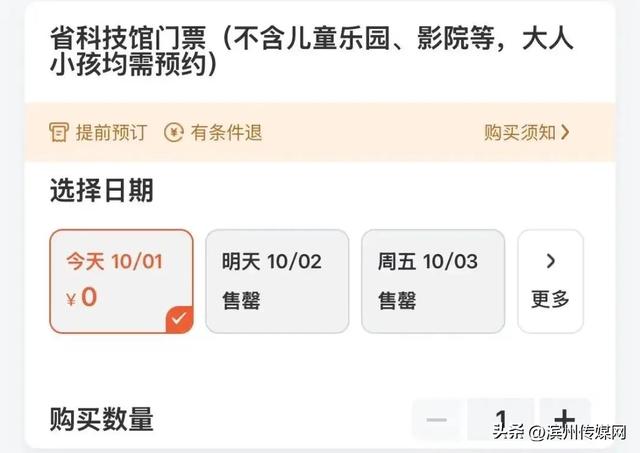Select the 明天 10/02 date option
The height and width of the screenshot is (453, 640).
point(277,281)
